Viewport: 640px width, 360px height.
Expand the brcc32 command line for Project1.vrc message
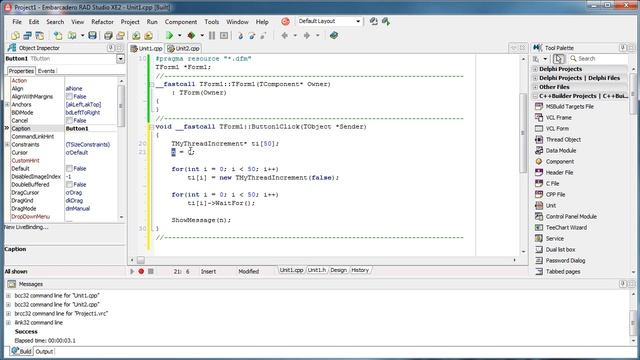coord(9,313)
